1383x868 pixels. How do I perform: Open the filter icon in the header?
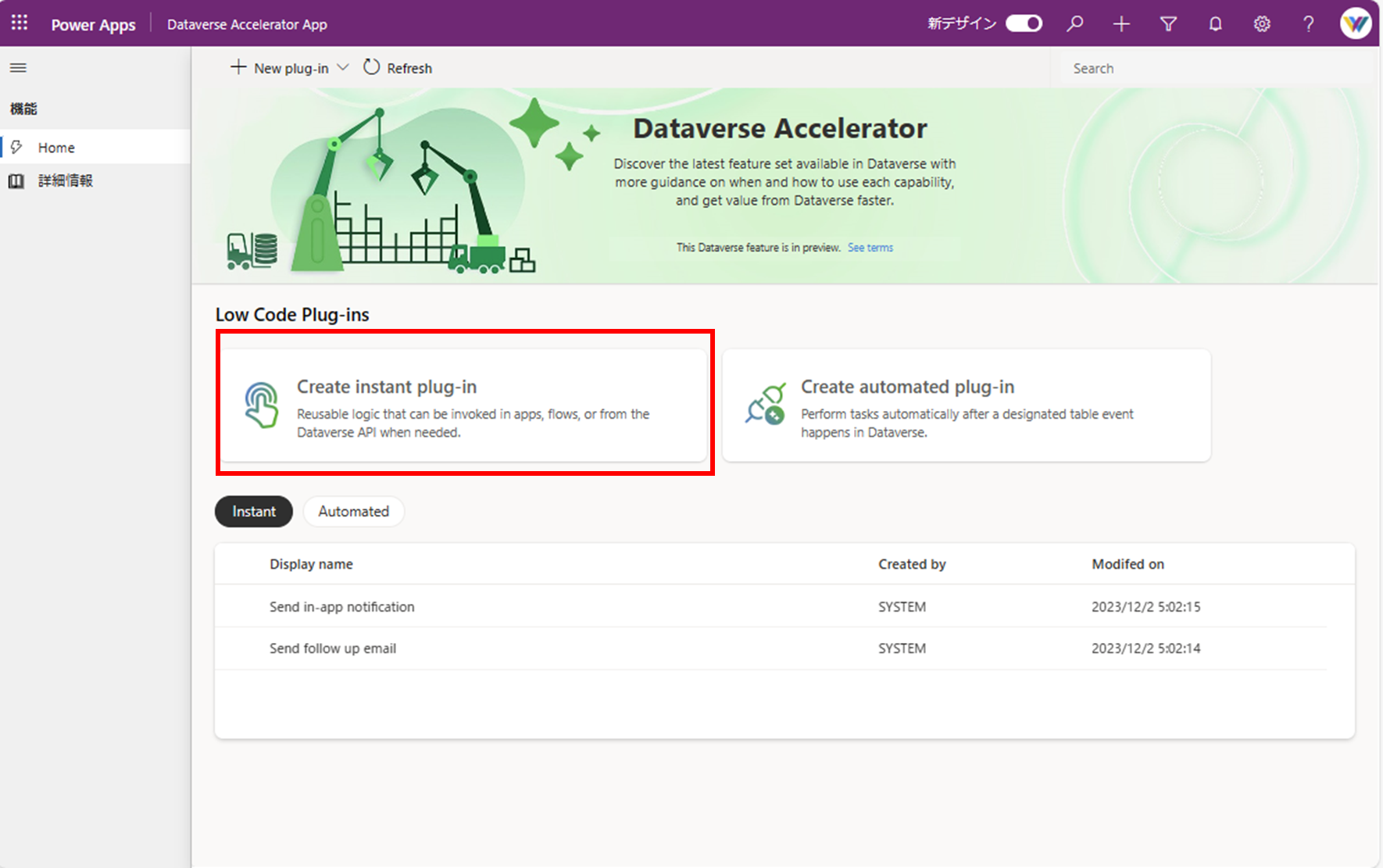(1168, 23)
